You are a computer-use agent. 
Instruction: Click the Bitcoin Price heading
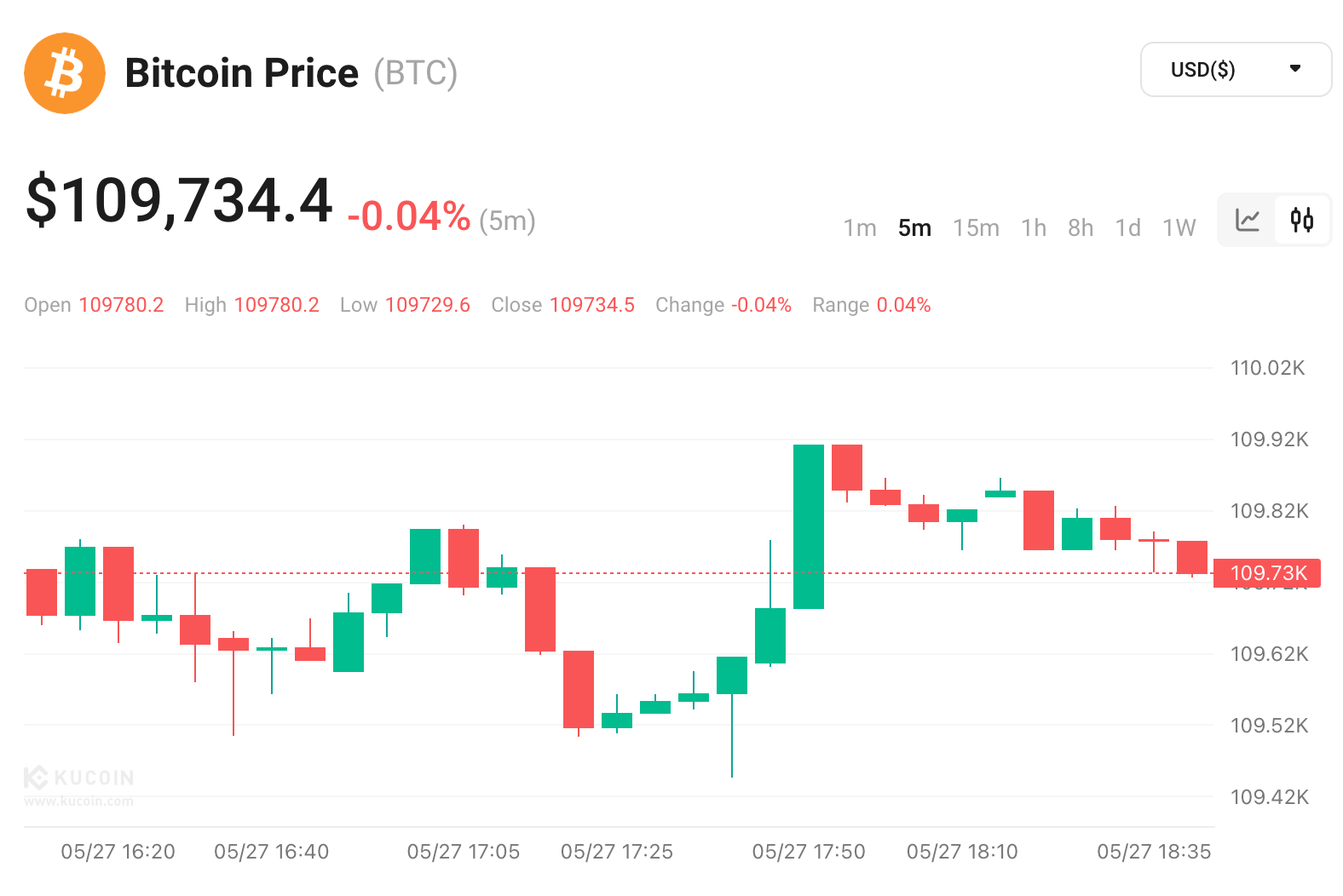coord(242,73)
